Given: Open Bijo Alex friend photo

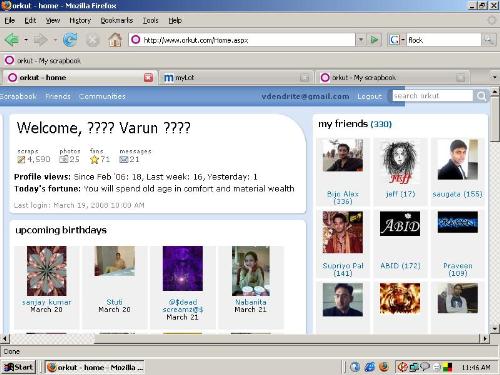Looking at the screenshot, I should (343, 155).
